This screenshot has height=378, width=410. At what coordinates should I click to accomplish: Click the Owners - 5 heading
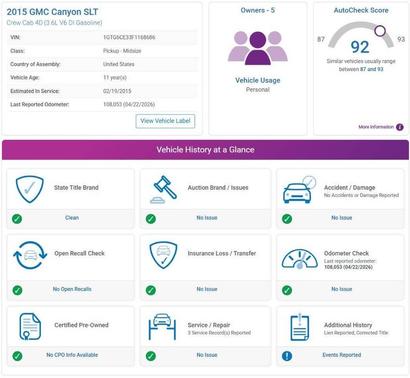pos(258,10)
